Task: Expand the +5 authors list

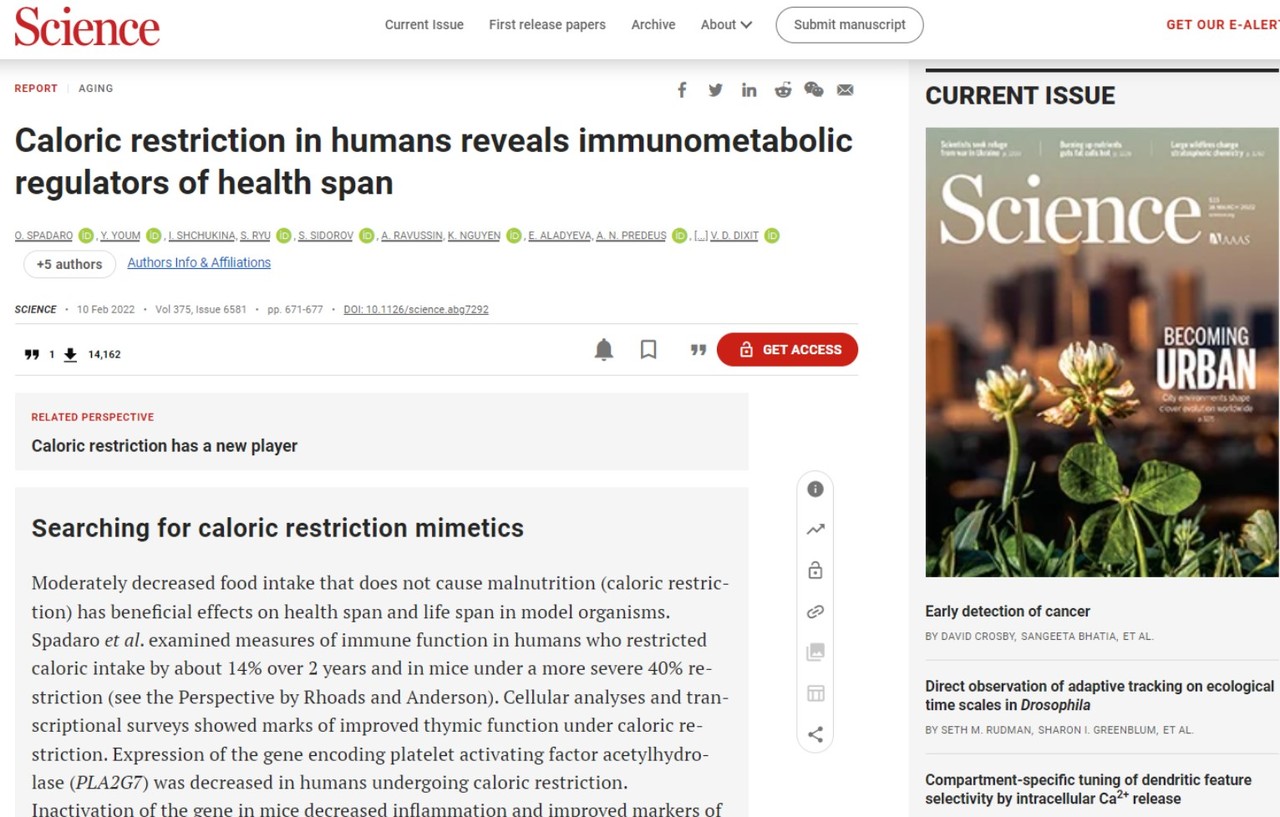Action: (69, 264)
